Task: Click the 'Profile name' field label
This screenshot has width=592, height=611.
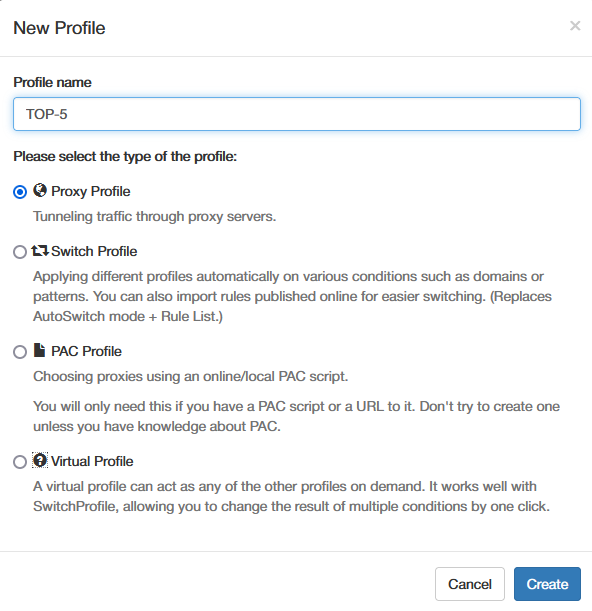Action: click(x=52, y=82)
